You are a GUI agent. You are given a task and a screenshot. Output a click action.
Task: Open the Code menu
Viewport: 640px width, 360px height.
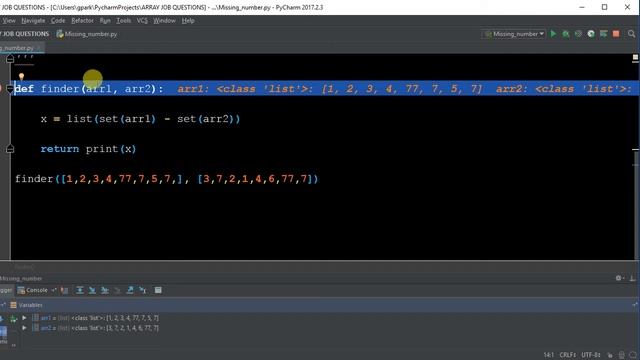[58, 20]
